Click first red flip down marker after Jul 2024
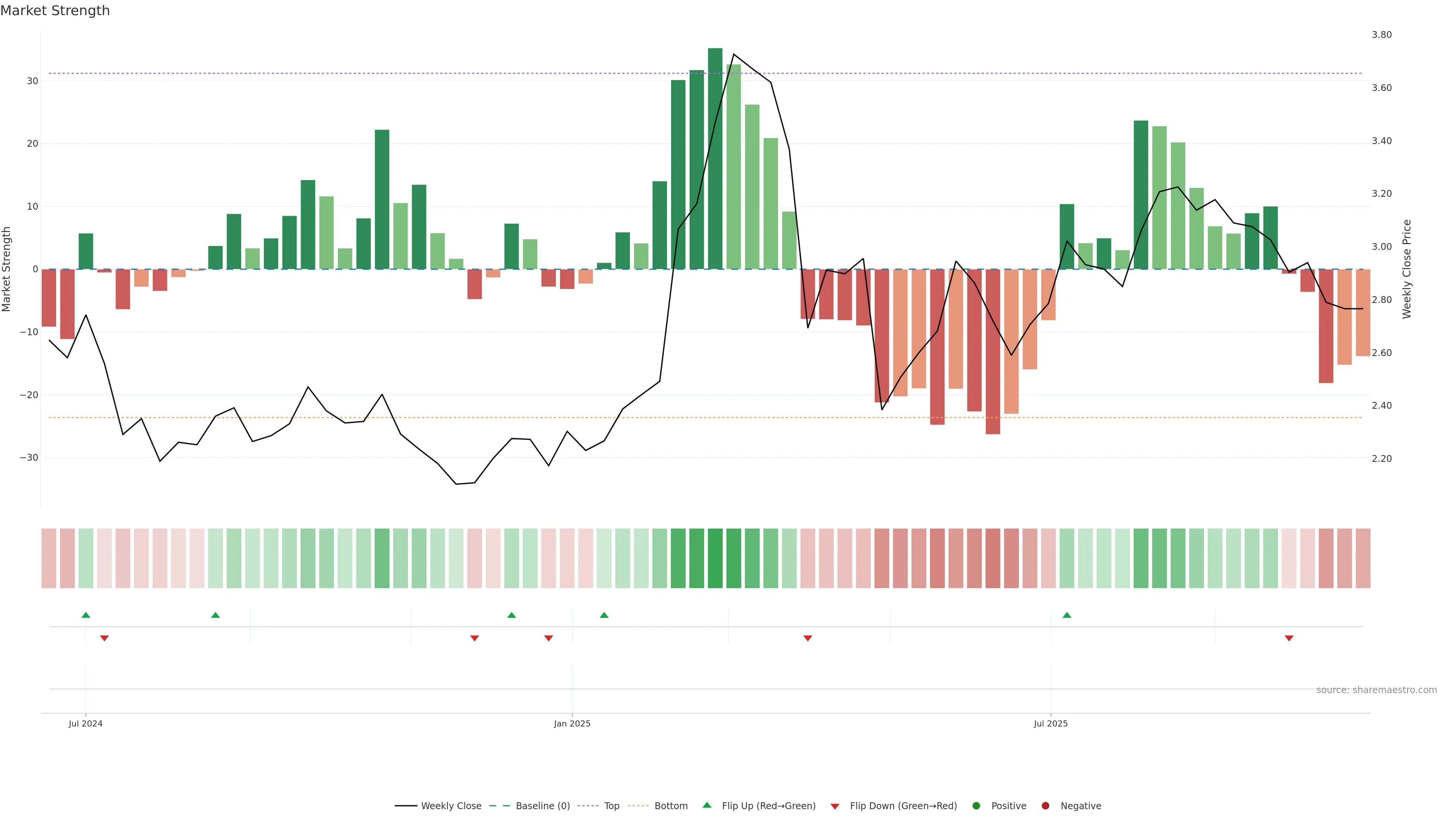1456x819 pixels. point(104,638)
